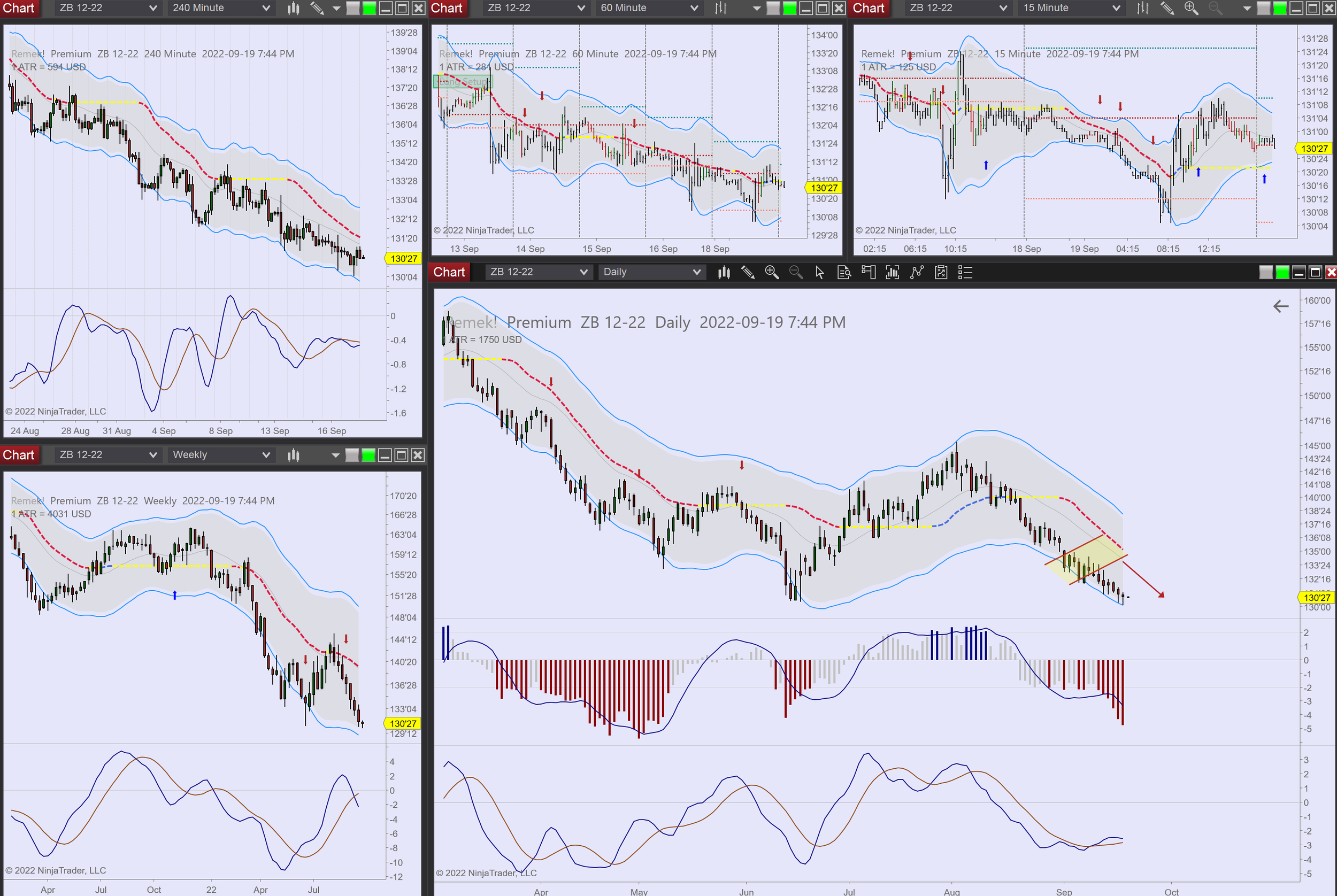Click zoom in magnifier on Daily chart
The image size is (1337, 896).
click(772, 273)
